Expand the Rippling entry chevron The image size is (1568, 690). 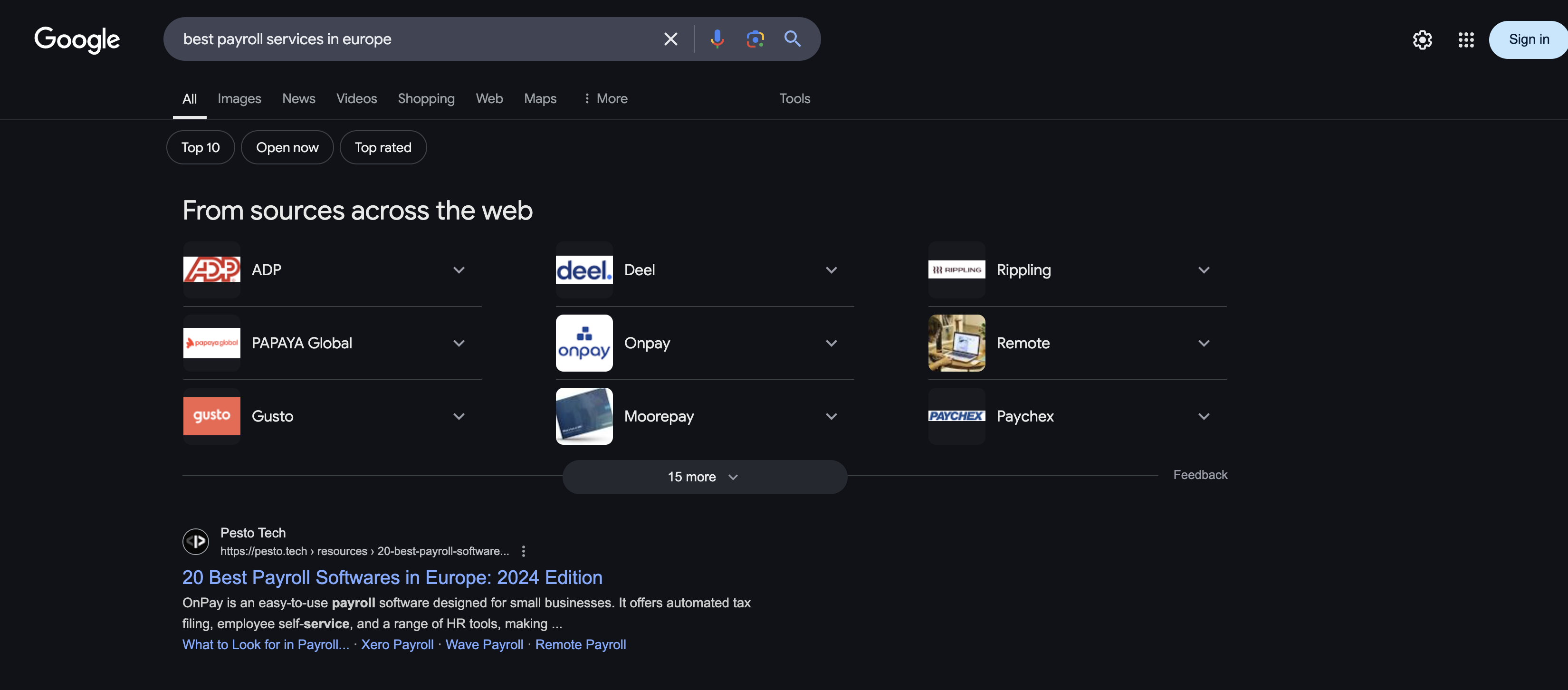click(1204, 270)
